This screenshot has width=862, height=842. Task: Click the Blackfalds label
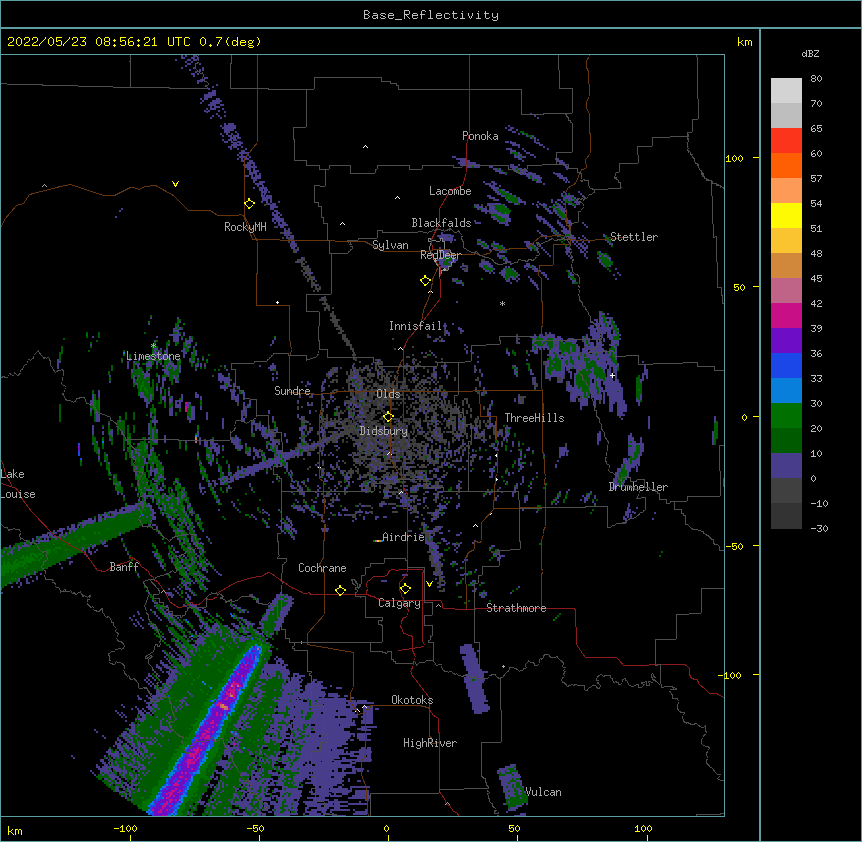pos(441,223)
